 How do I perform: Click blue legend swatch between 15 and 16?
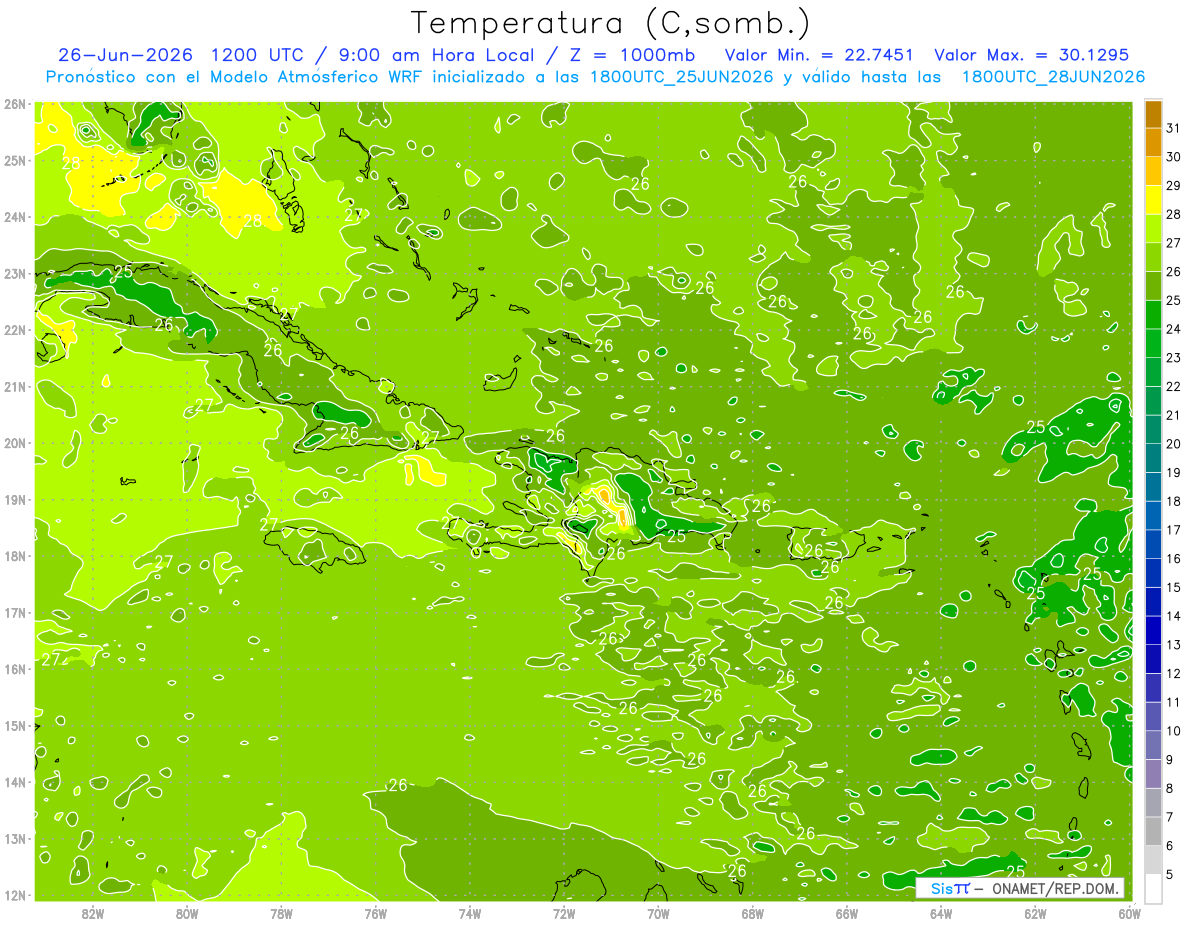(1153, 573)
